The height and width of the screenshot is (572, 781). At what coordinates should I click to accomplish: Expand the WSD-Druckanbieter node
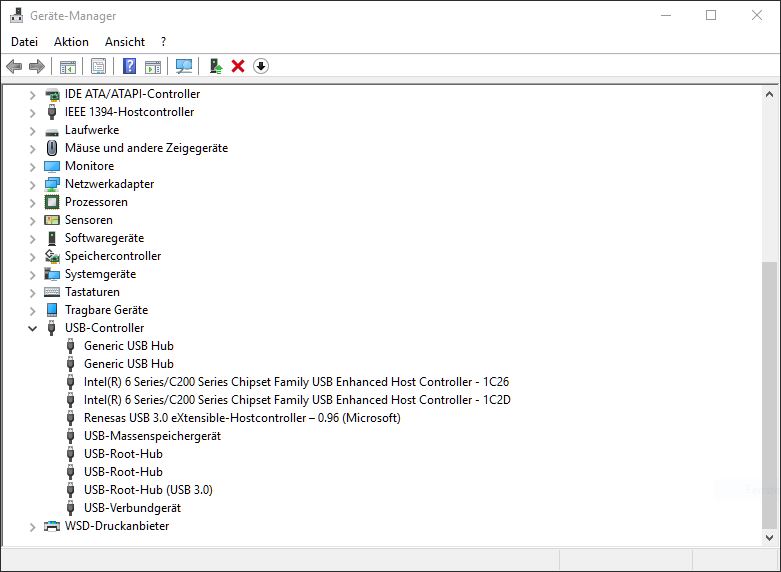click(x=32, y=527)
